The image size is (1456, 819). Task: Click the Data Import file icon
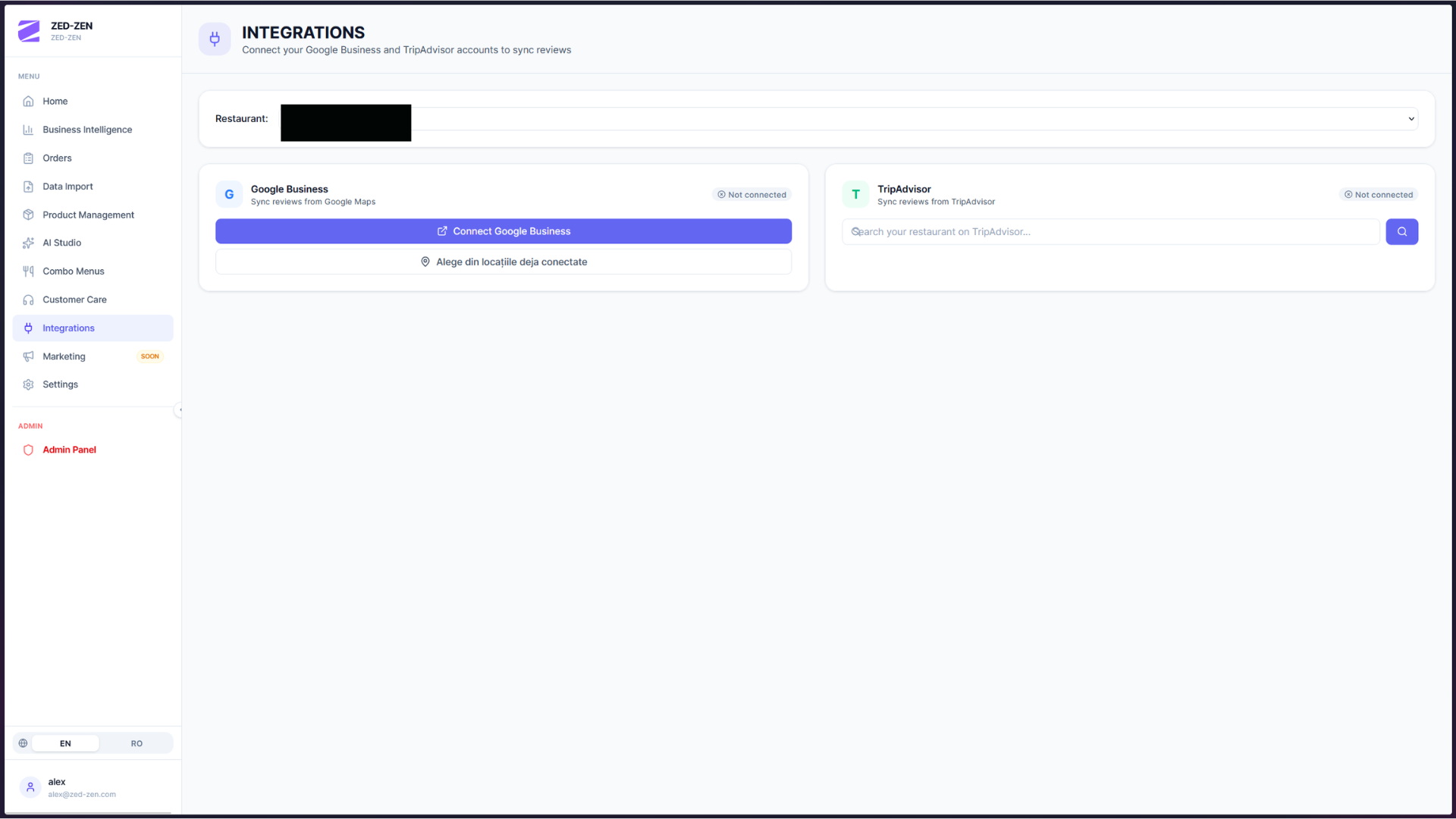point(28,187)
